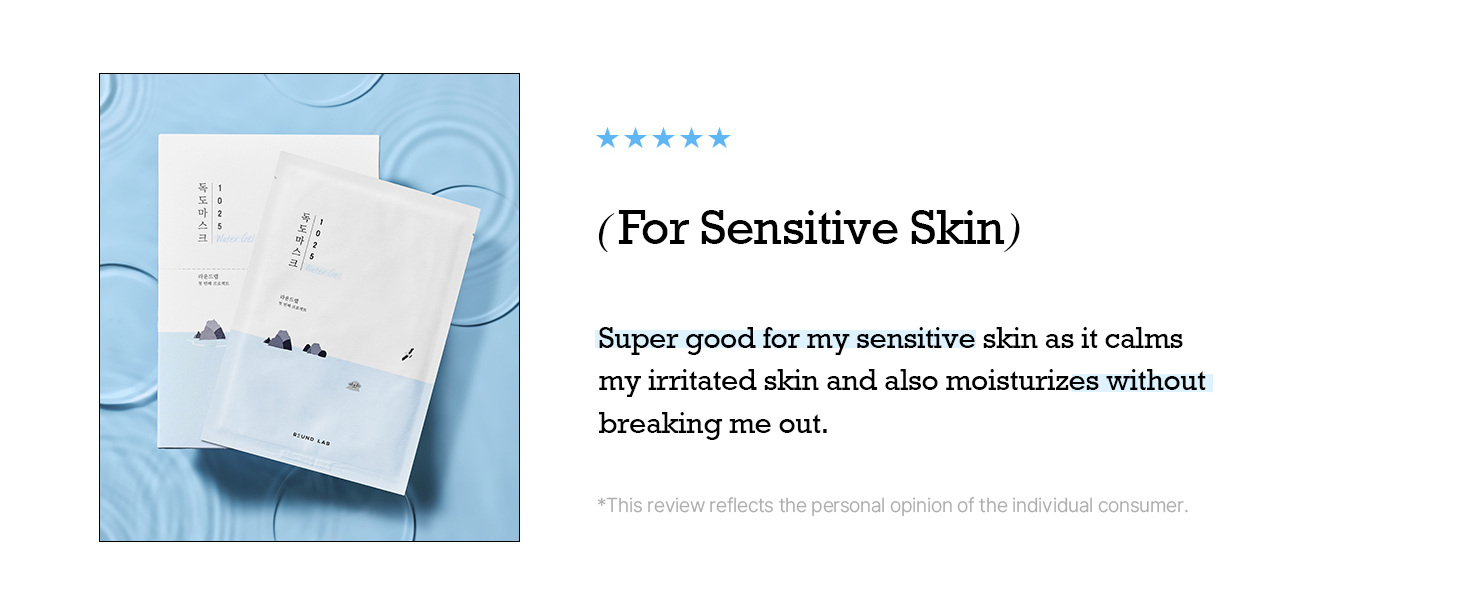This screenshot has height=600, width=1464.
Task: Click the bird icon on front mask packet
Action: click(x=406, y=353)
